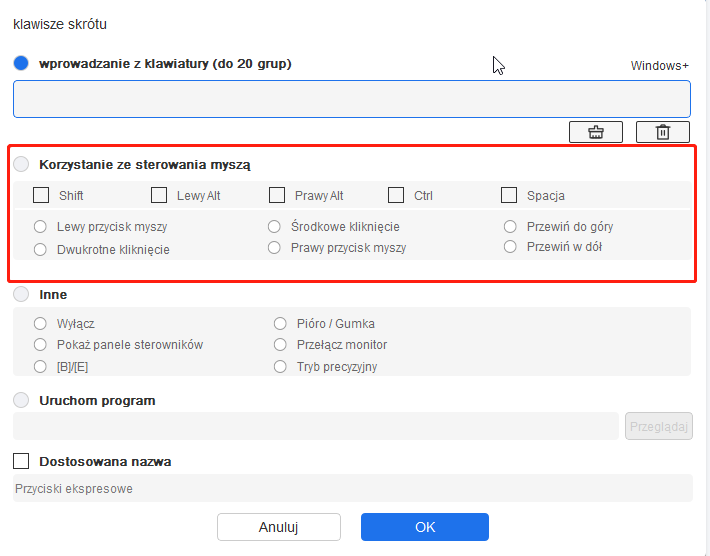Select the 'Inne' radio button
The image size is (710, 556).
tap(21, 294)
